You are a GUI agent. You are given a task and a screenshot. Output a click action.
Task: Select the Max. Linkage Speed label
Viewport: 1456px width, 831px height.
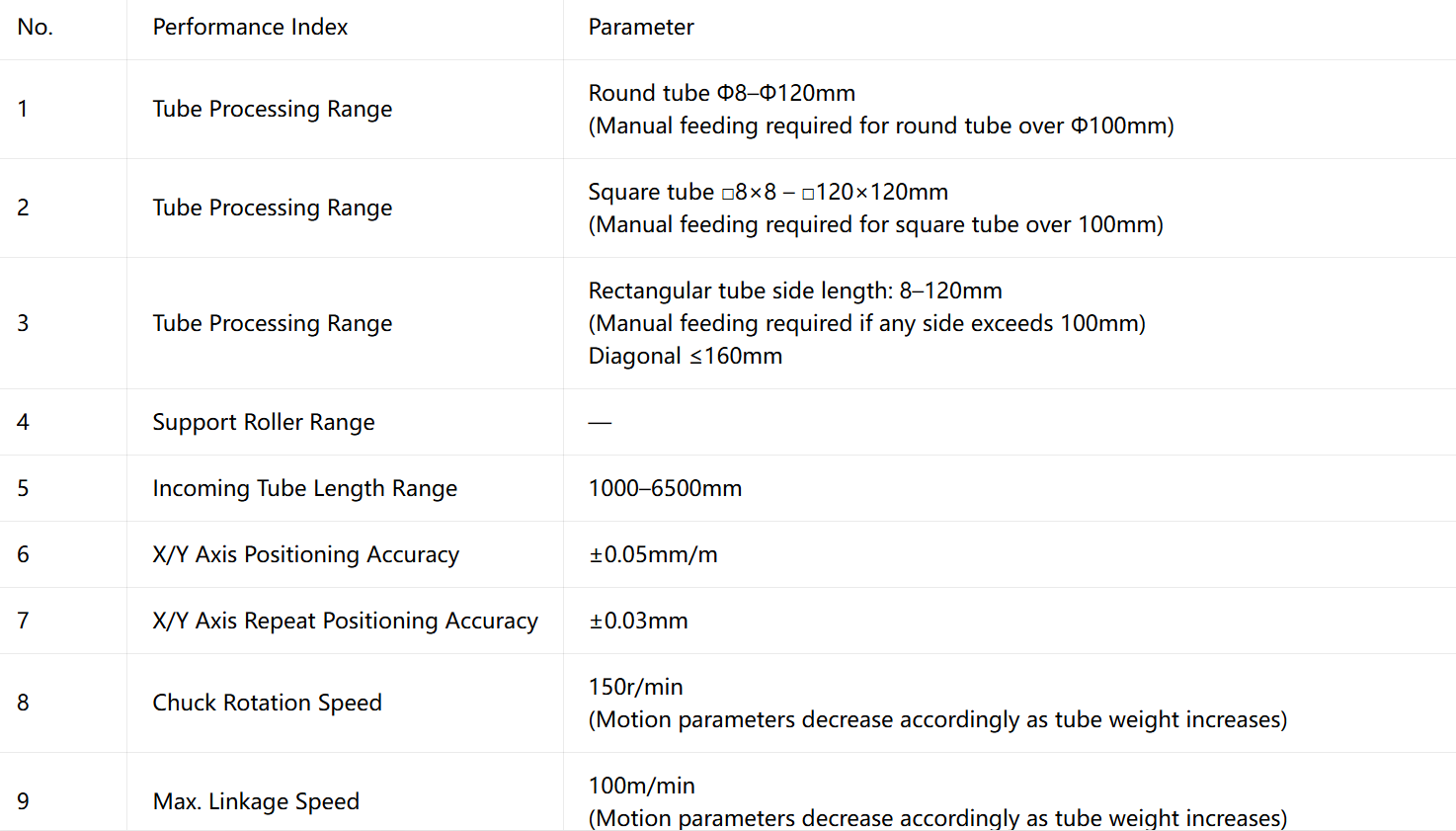[x=256, y=801]
